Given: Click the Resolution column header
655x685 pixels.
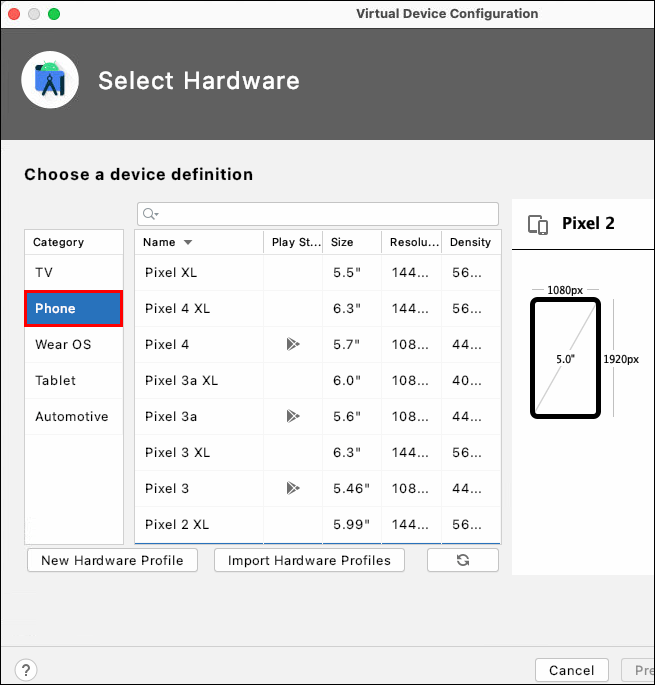Looking at the screenshot, I should [412, 242].
